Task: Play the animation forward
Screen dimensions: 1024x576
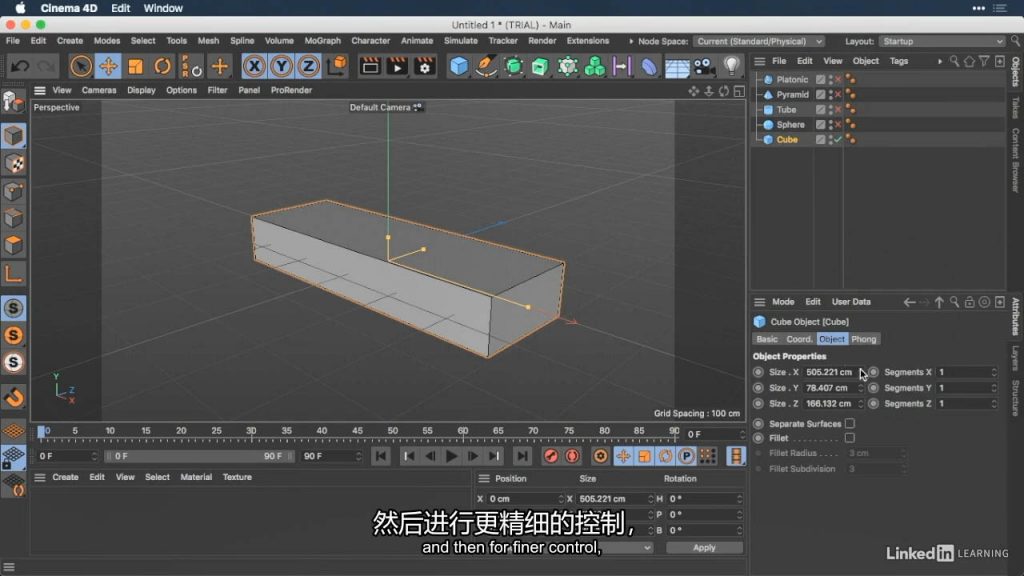Action: click(x=451, y=456)
